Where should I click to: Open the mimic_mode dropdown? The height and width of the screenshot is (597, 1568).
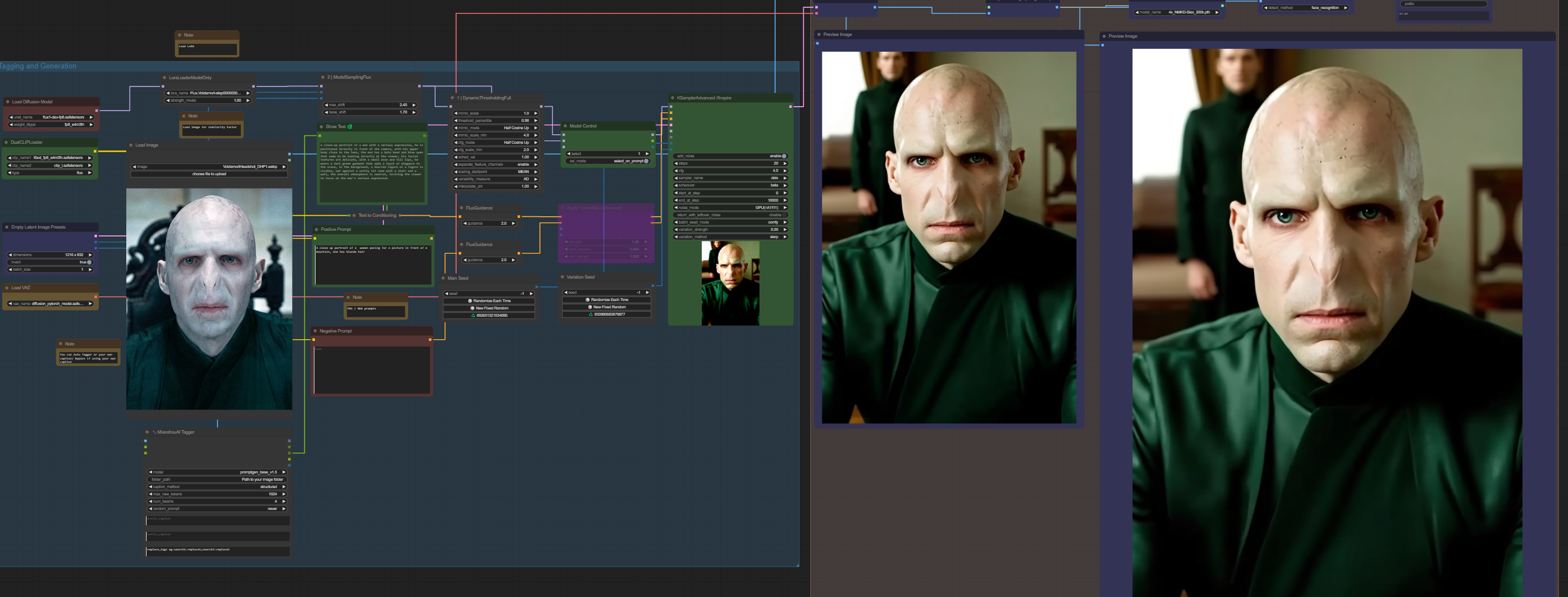pos(496,128)
